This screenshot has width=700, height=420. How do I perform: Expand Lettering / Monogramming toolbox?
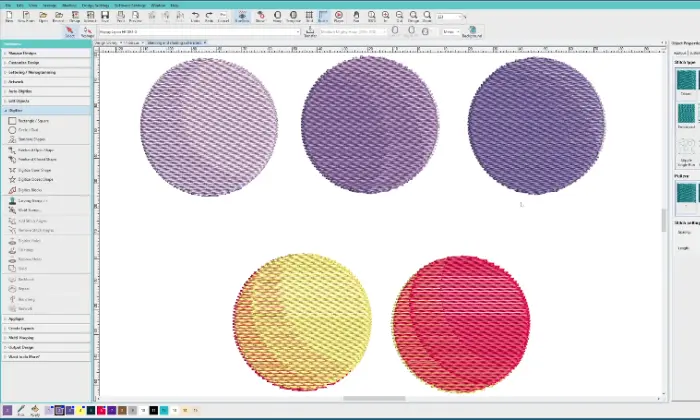(x=46, y=72)
